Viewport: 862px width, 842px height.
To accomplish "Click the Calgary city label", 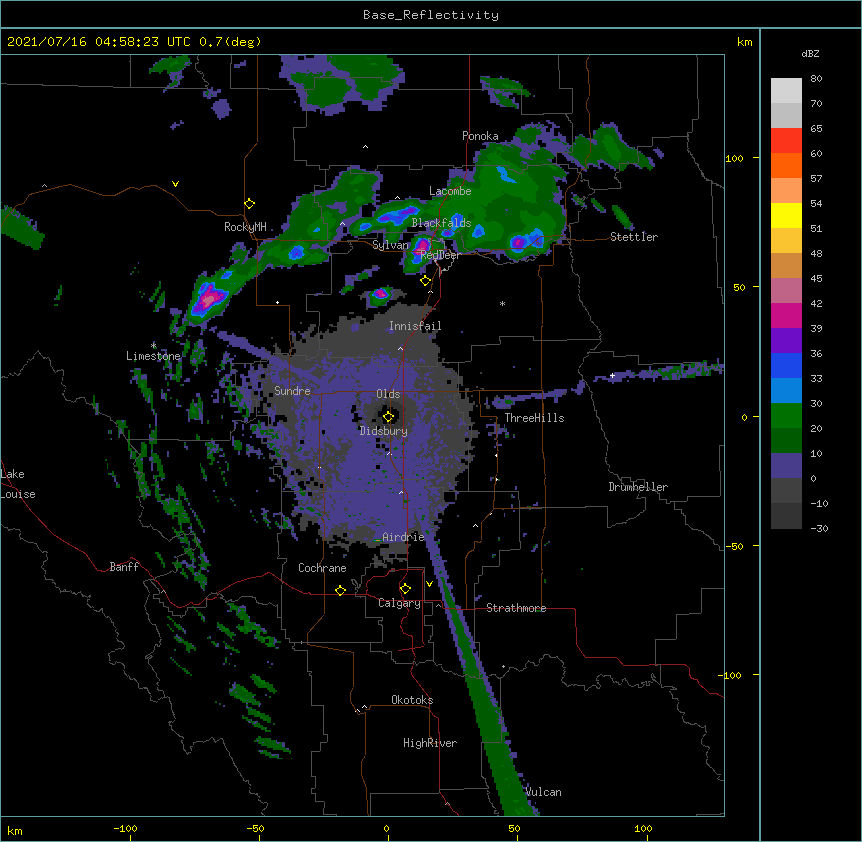I will (x=399, y=603).
